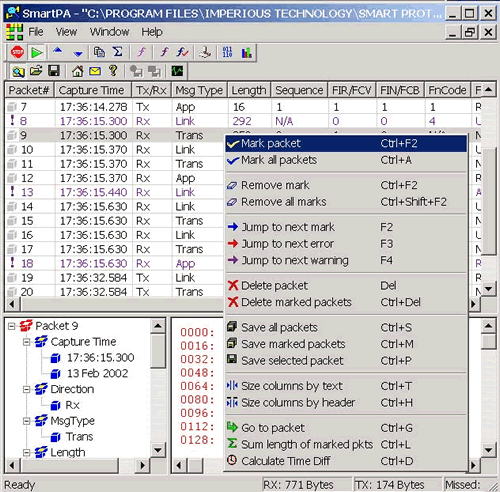Viewport: 500px width, 492px height.
Task: Click the blue up arrow toolbar icon
Action: (x=58, y=51)
